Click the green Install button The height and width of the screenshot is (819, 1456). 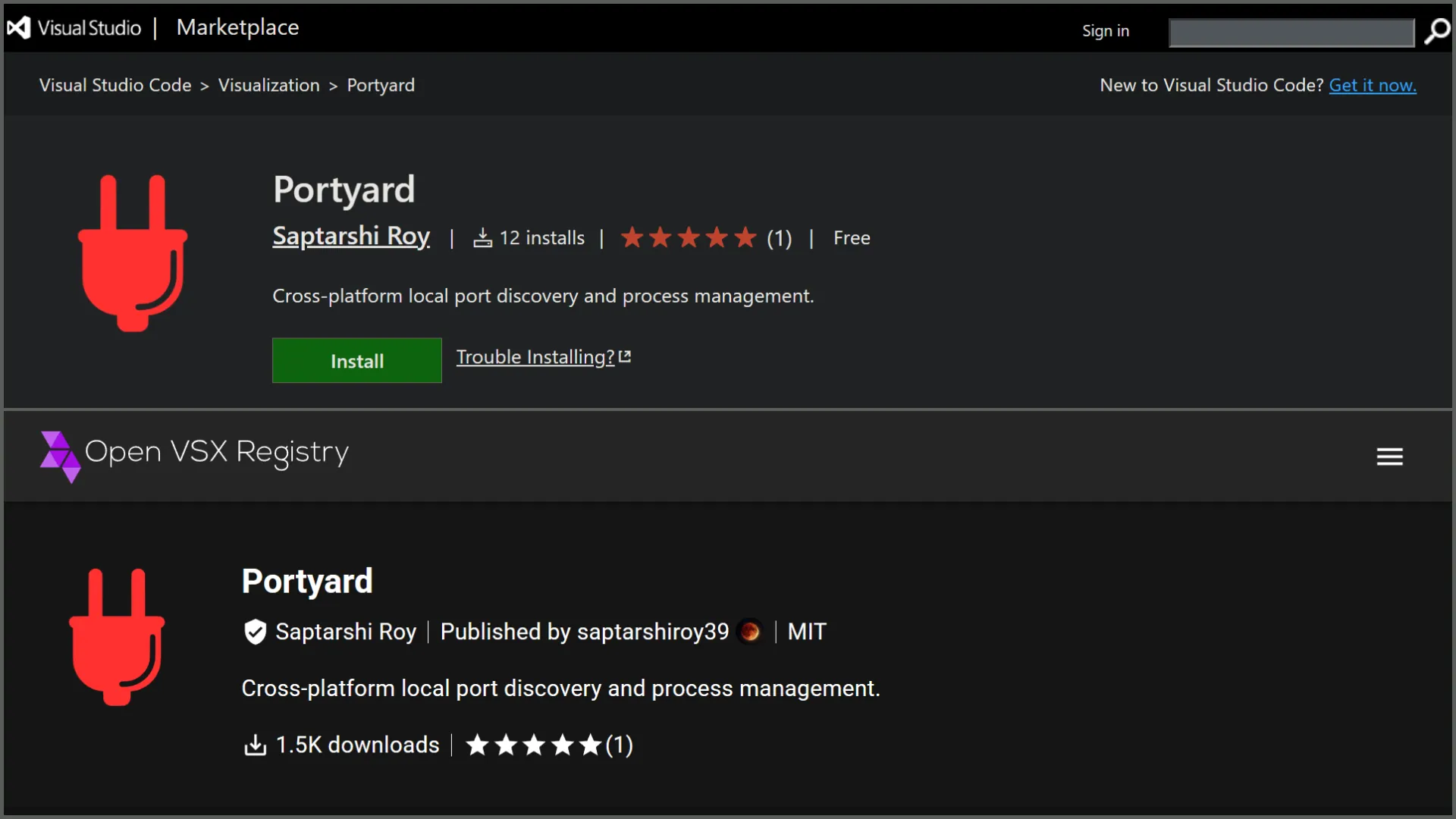pyautogui.click(x=357, y=360)
